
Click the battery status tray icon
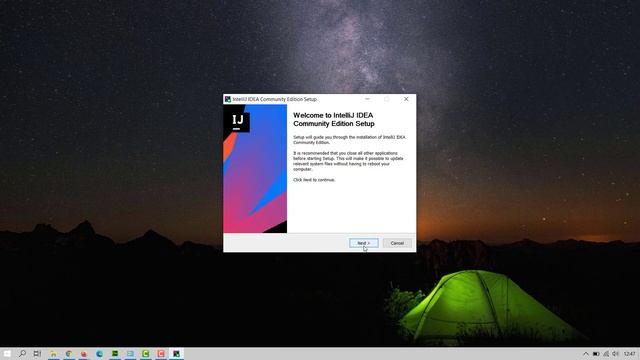pyautogui.click(x=596, y=354)
